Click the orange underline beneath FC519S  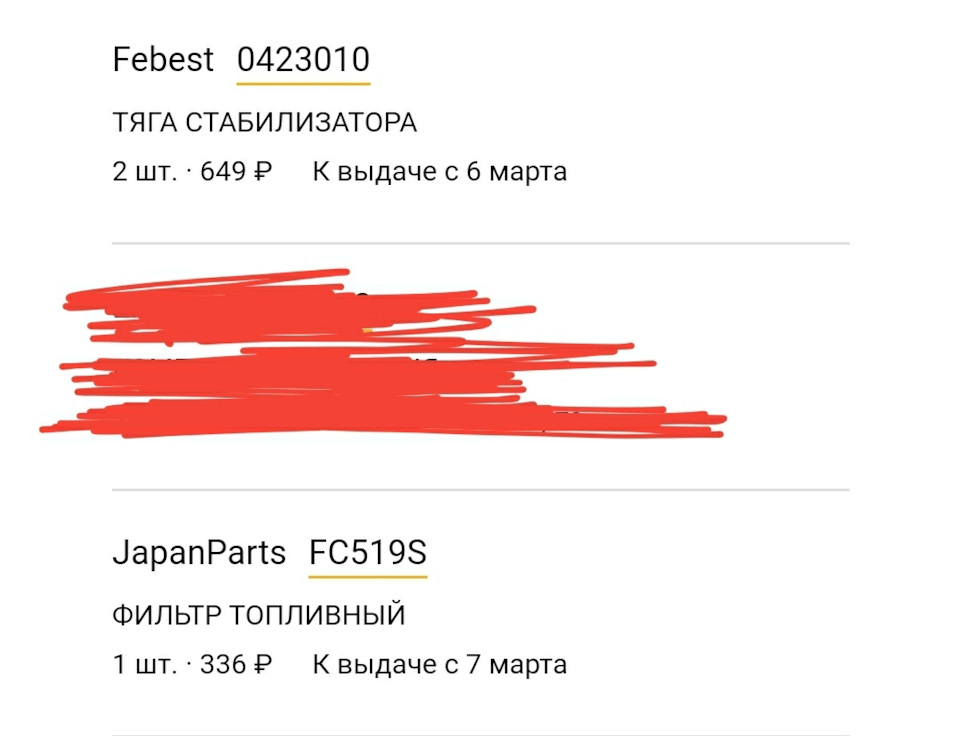367,577
